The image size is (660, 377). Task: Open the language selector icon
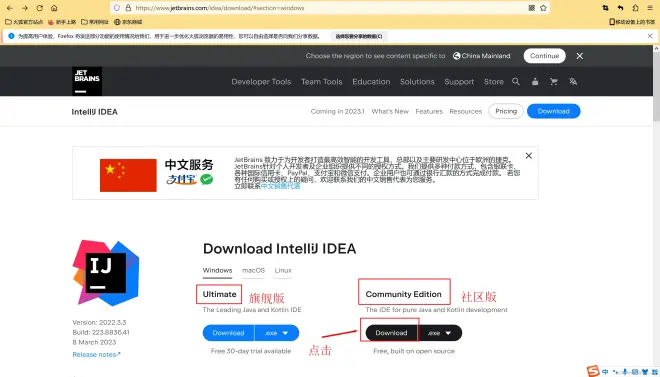click(573, 82)
